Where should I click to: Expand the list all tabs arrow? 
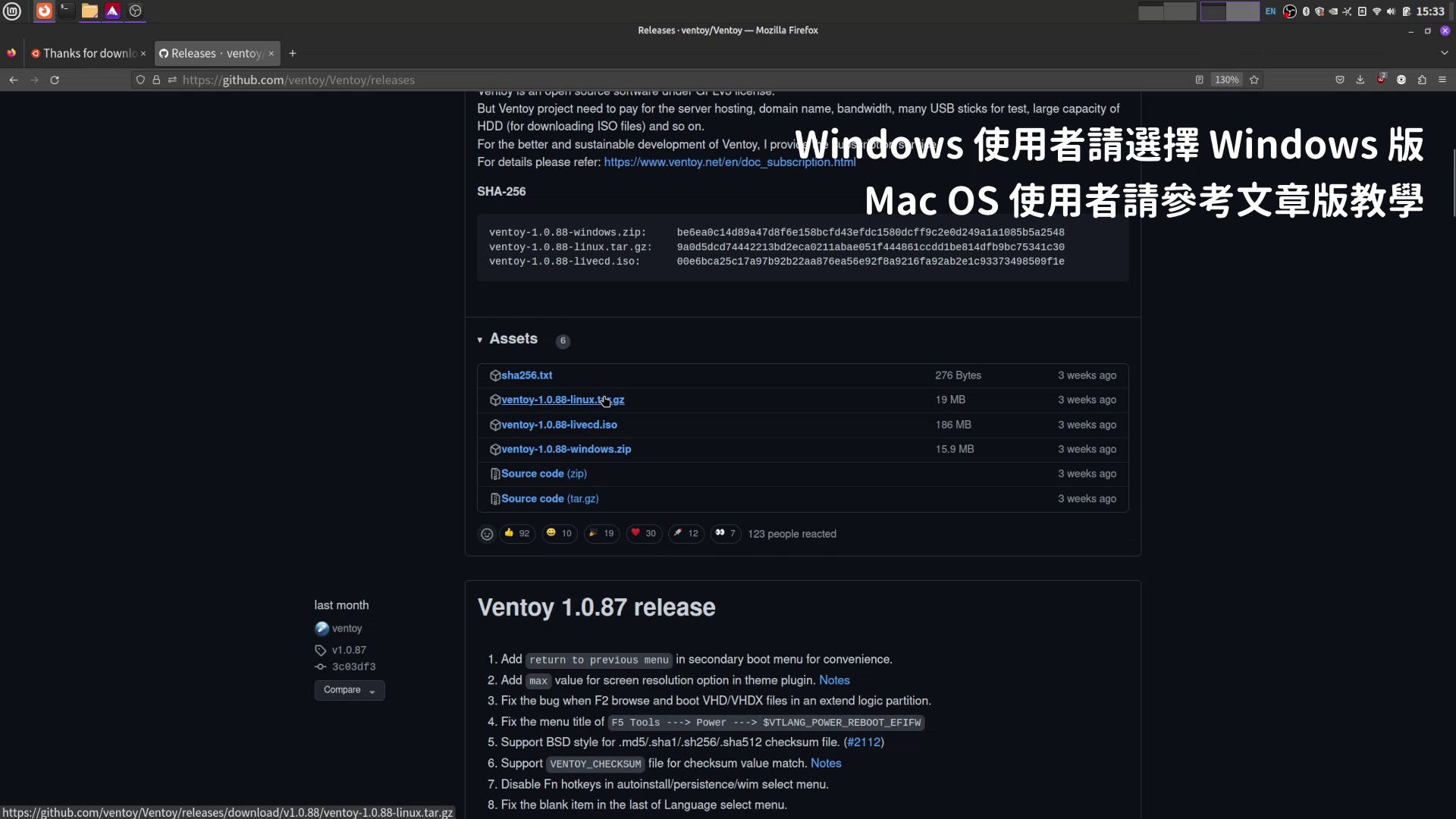pos(1444,53)
